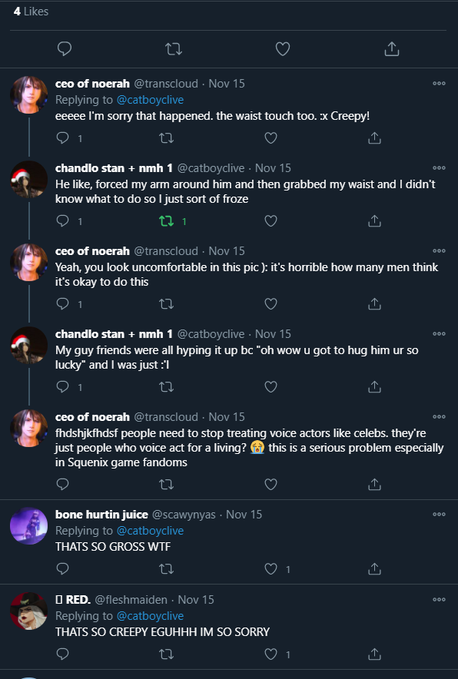Viewport: 458px width, 679px height.
Task: Retweet the 'THATS SO CREEPY' reply
Action: [x=166, y=654]
